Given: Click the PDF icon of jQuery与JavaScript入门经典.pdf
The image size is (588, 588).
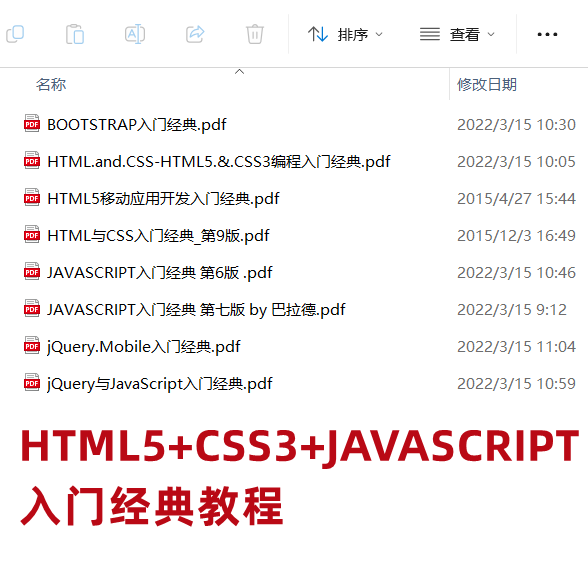Looking at the screenshot, I should click(32, 382).
